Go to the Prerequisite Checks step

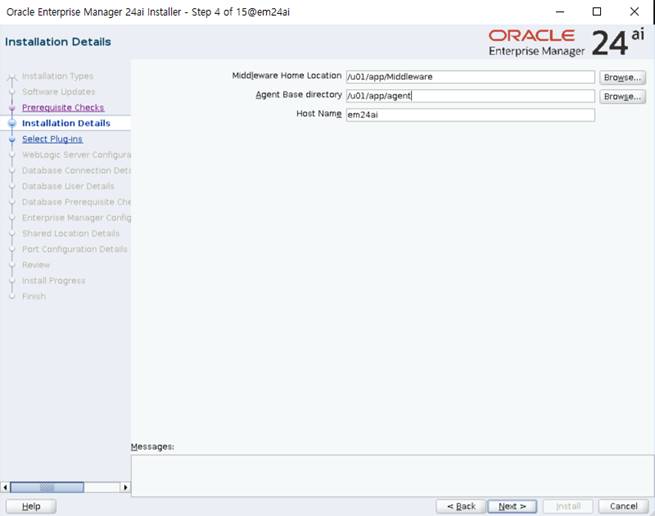pos(63,107)
